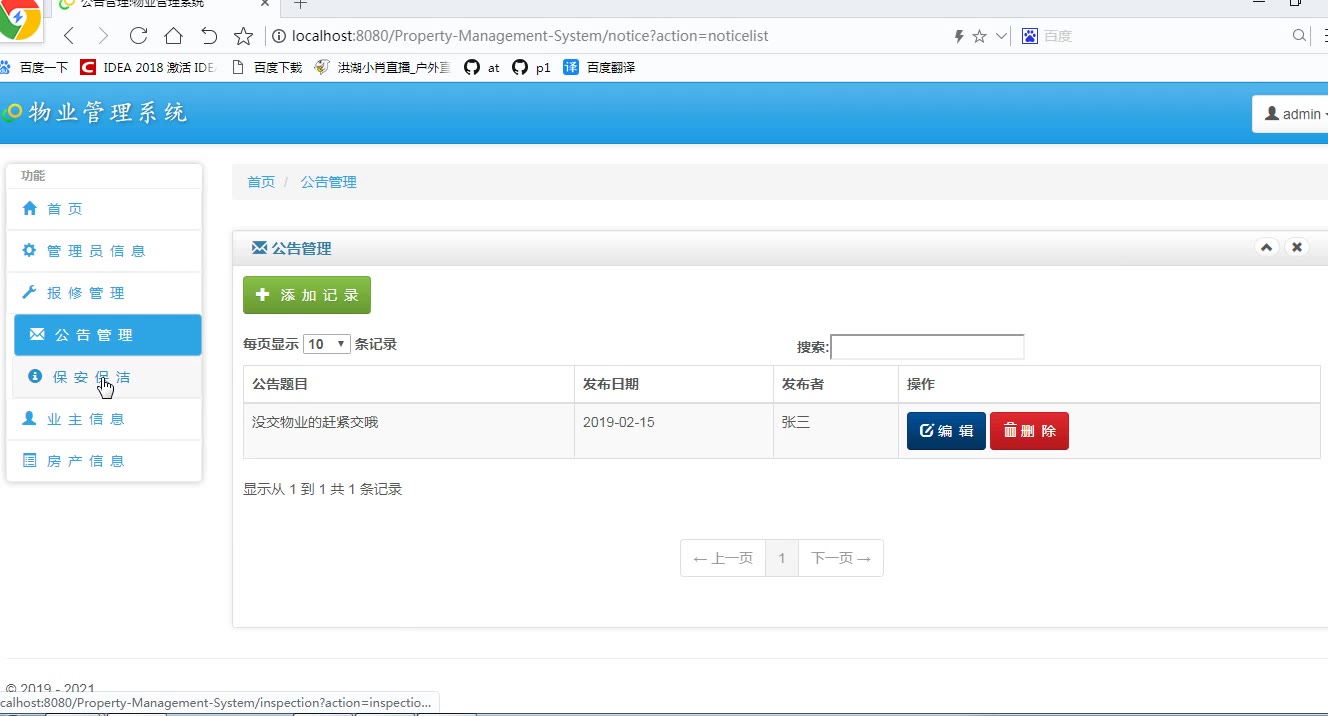Collapse the 公告管理 panel with chevron
The width and height of the screenshot is (1328, 716).
[1267, 247]
